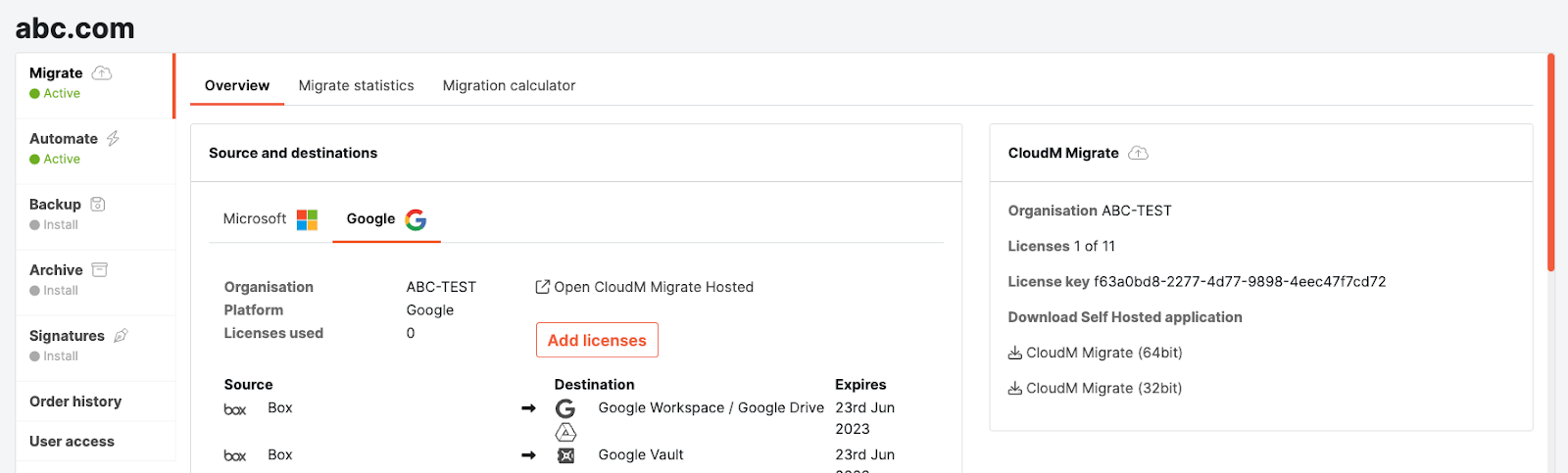Switch to the Migrate statistics tab
Screen dimensions: 1568x473
click(357, 86)
